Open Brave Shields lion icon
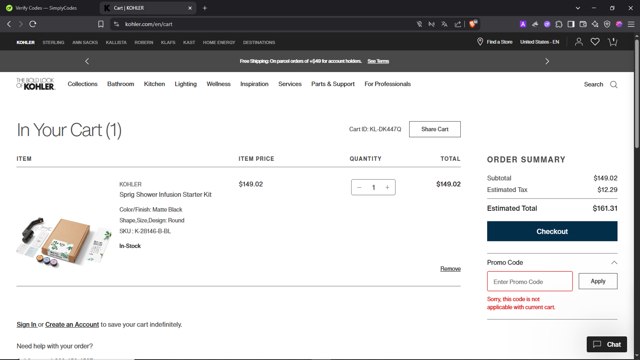 (x=473, y=24)
